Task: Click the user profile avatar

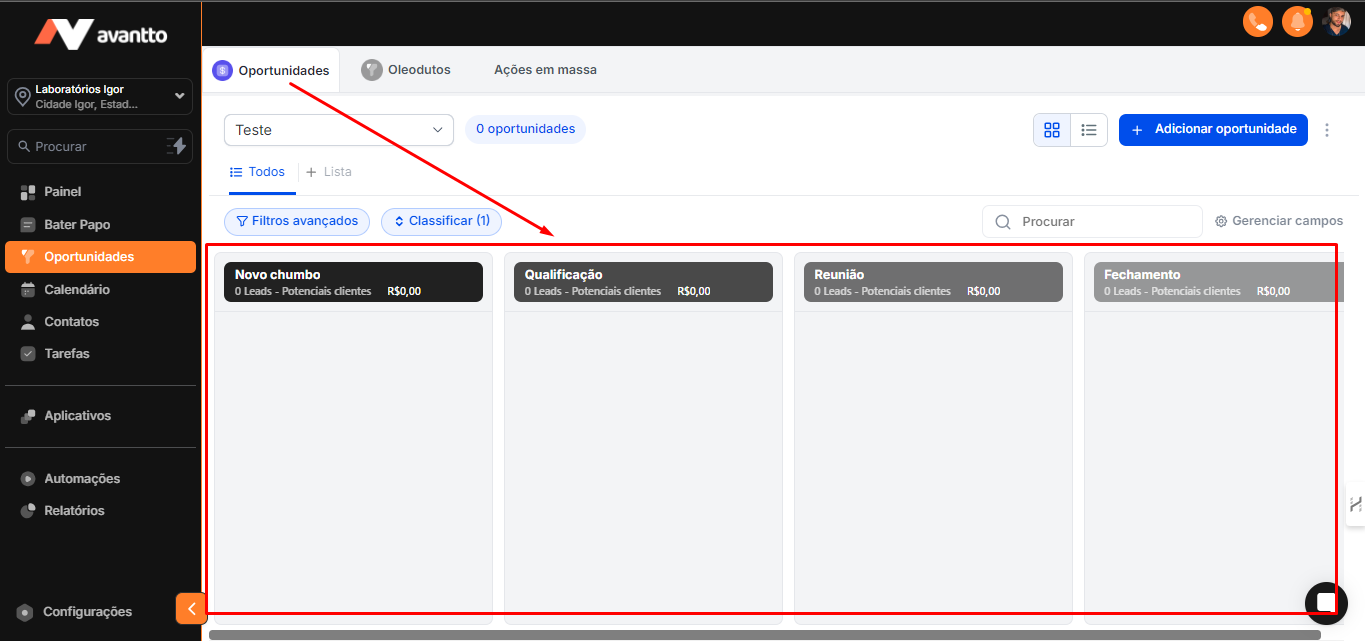Action: tap(1337, 21)
